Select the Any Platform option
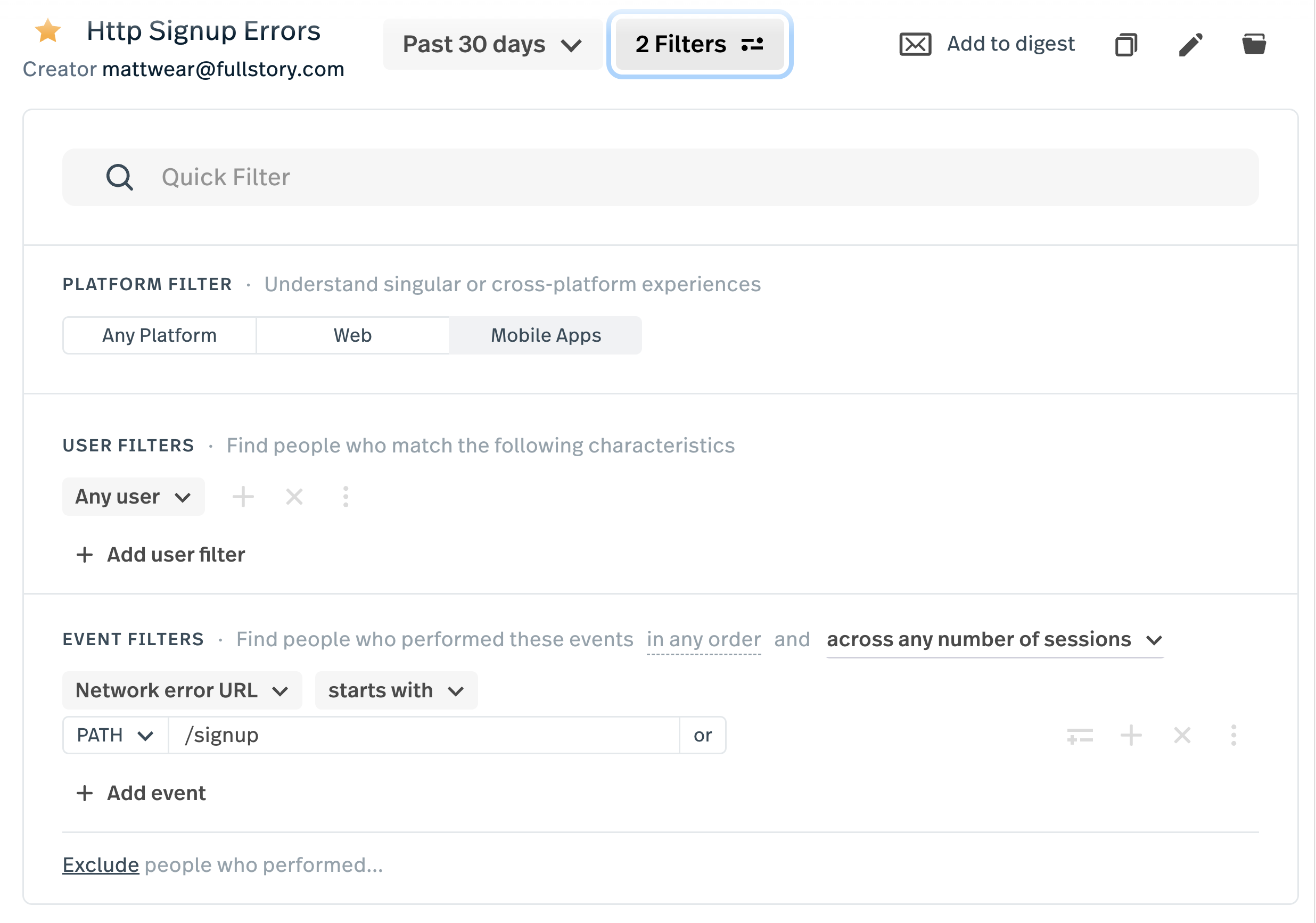The width and height of the screenshot is (1316, 923). click(159, 335)
